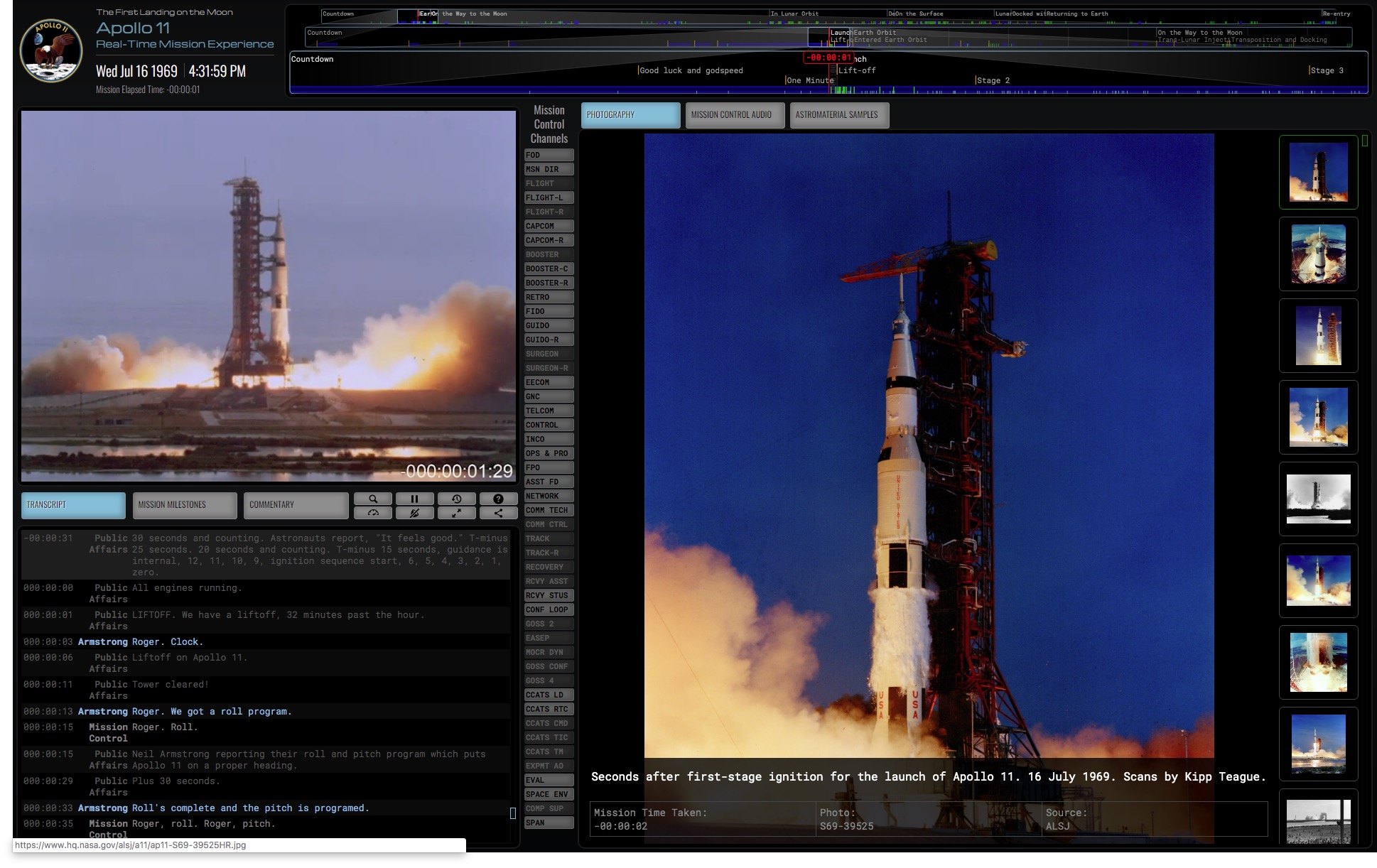Select the BOOSTER-C channel
Image resolution: width=1377 pixels, height=868 pixels.
(549, 268)
